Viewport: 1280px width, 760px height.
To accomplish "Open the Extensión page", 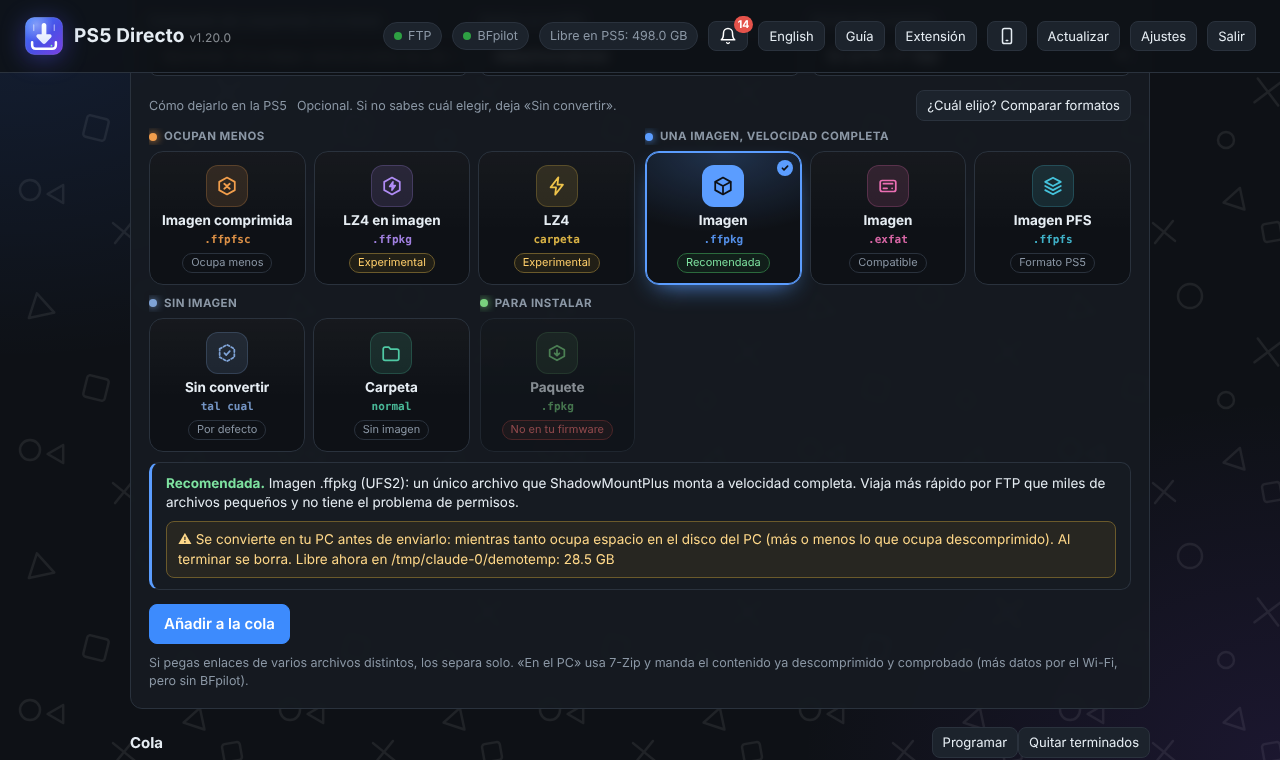I will pyautogui.click(x=935, y=36).
